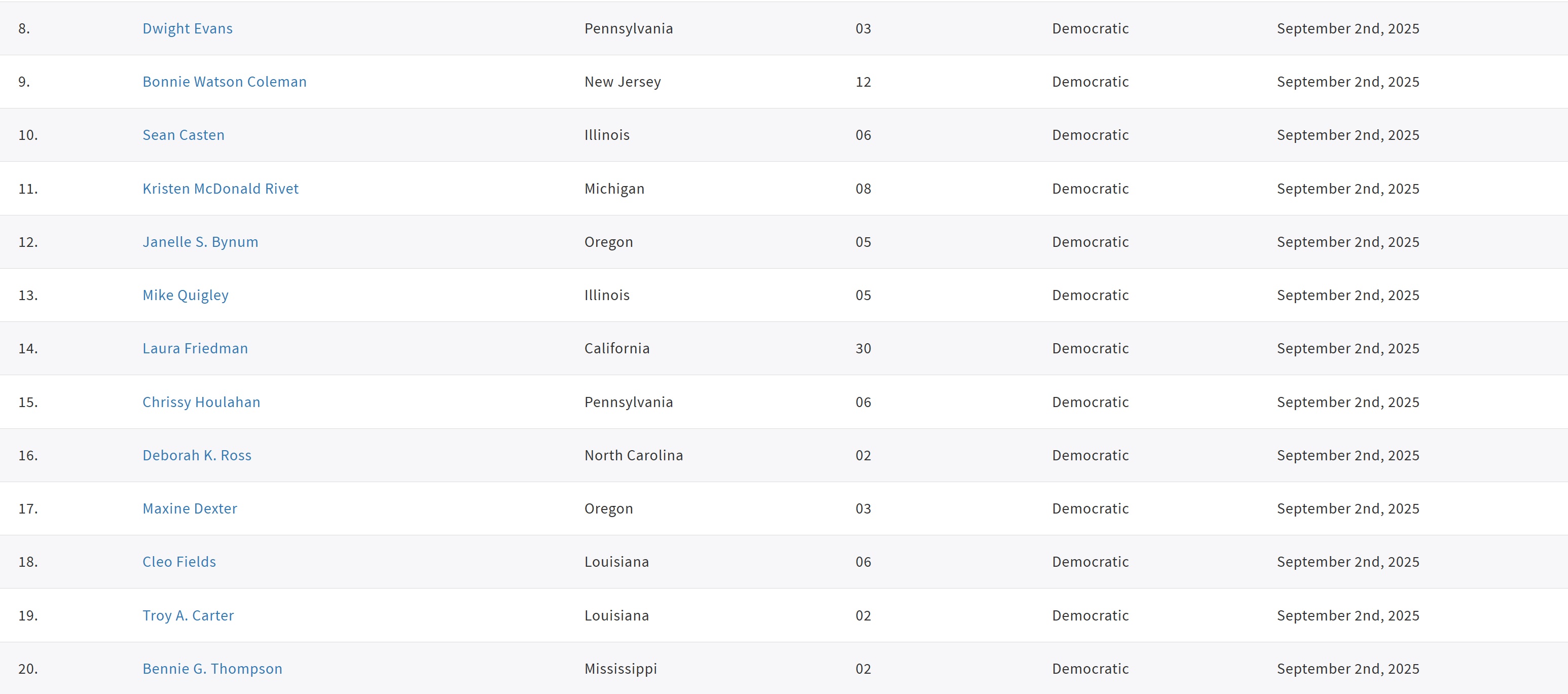Click row 14 California state cell
This screenshot has width=1568, height=694.
pos(617,348)
